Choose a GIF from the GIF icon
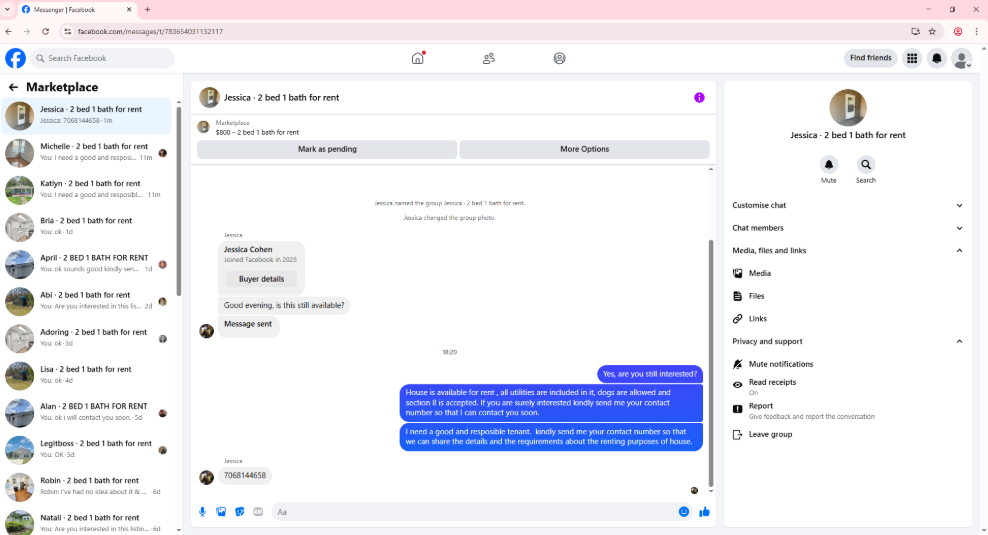Image resolution: width=988 pixels, height=535 pixels. [x=258, y=512]
